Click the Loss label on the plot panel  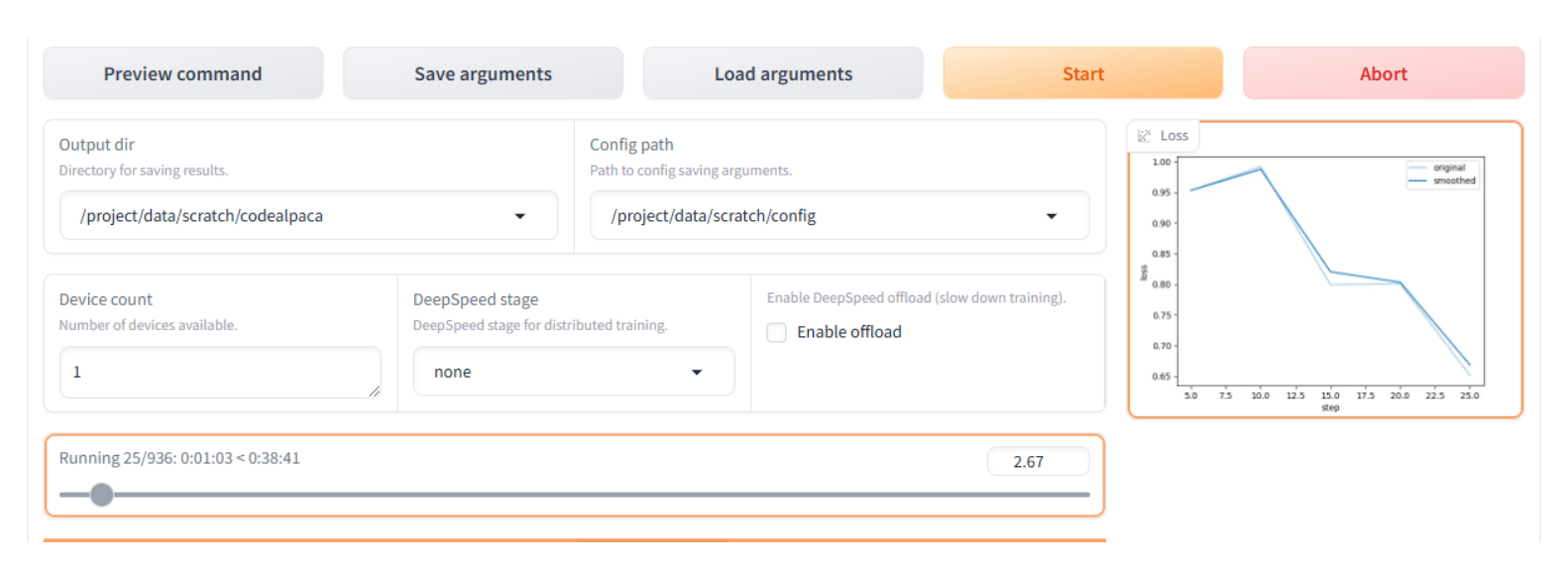point(1175,136)
